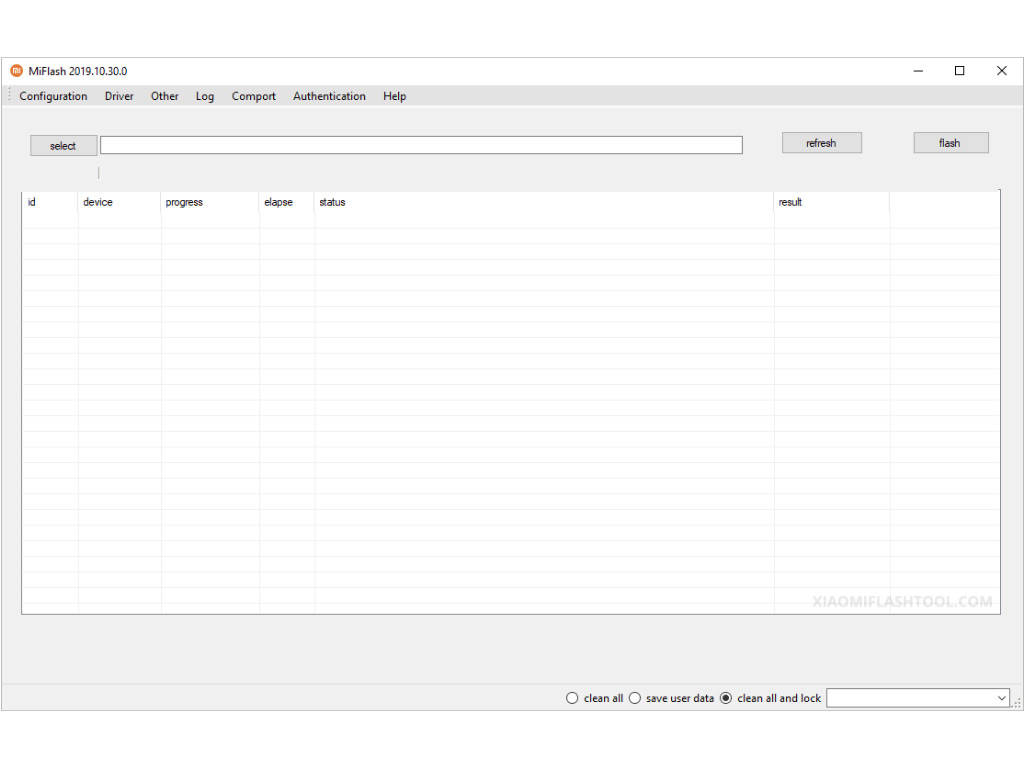Screen dimensions: 1024x768
Task: Open the Log menu
Action: (205, 97)
